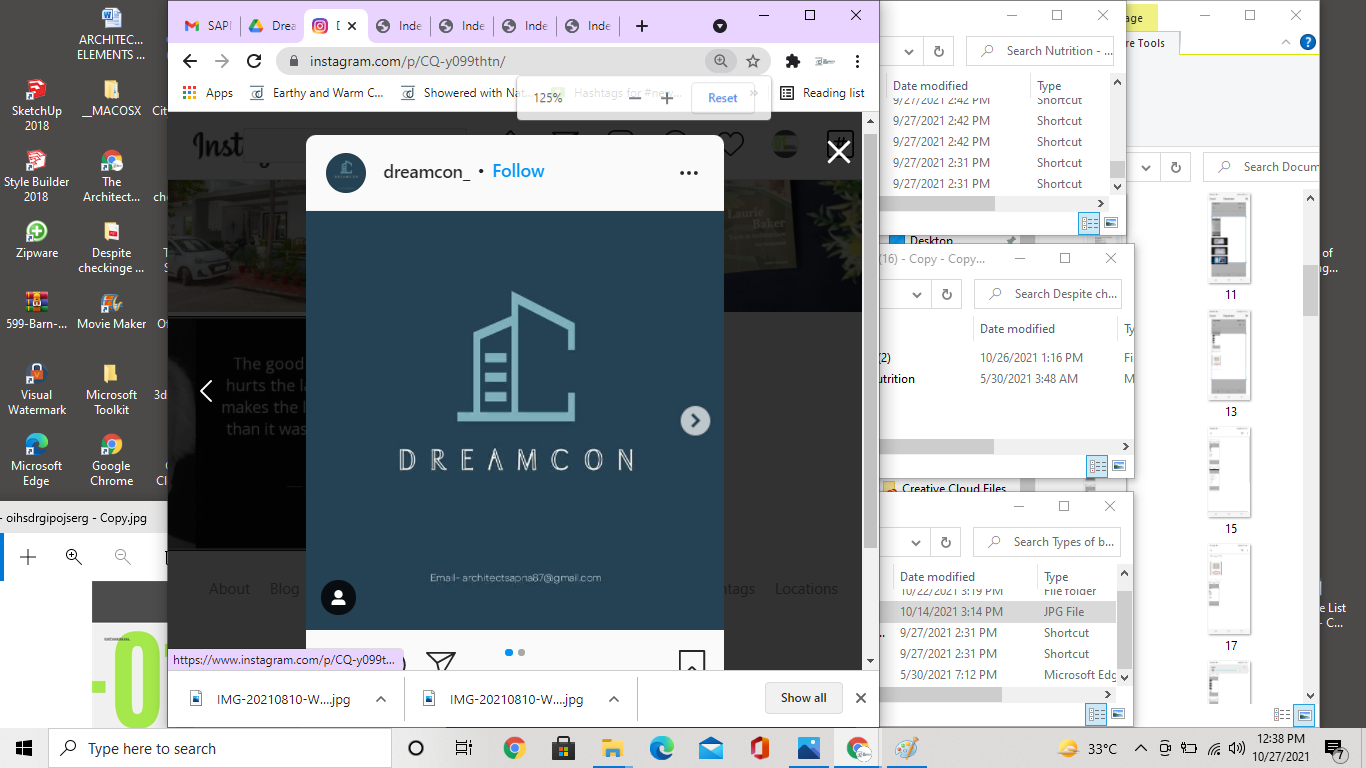Open the post's three-dot options
1366x768 pixels.
pyautogui.click(x=688, y=173)
